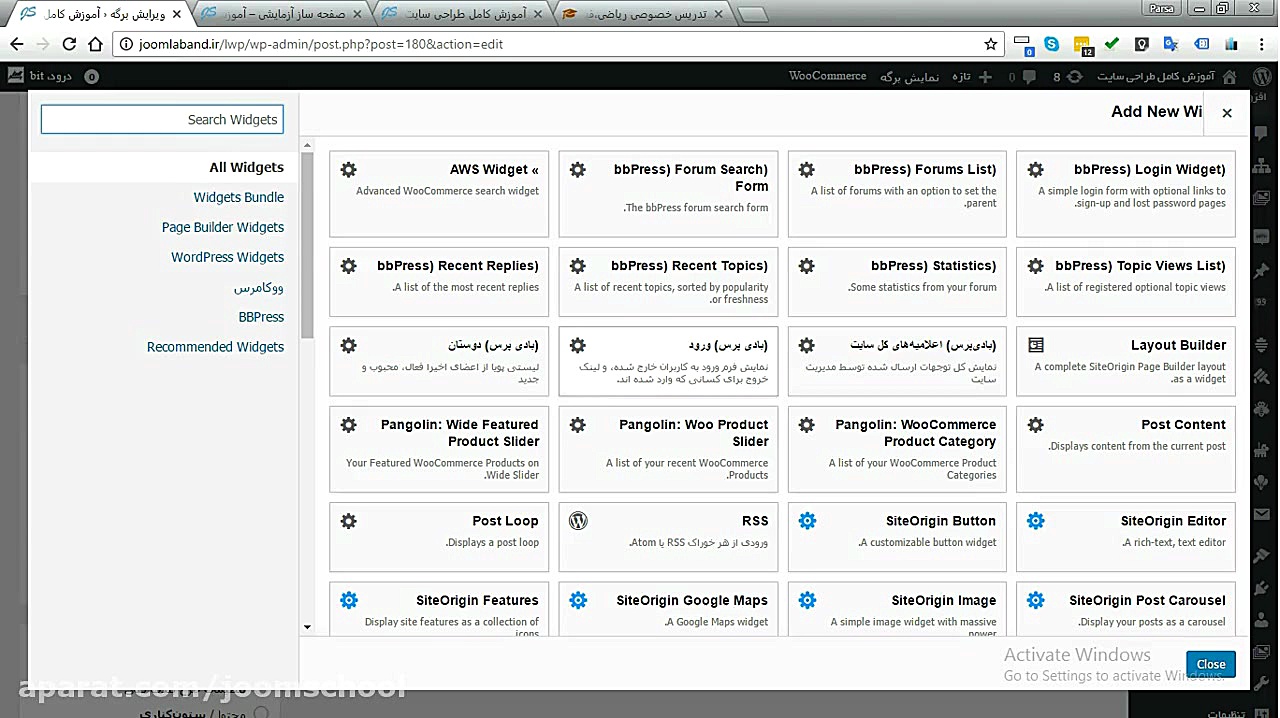Click the gear icon on bbPress Statistics

click(x=807, y=266)
